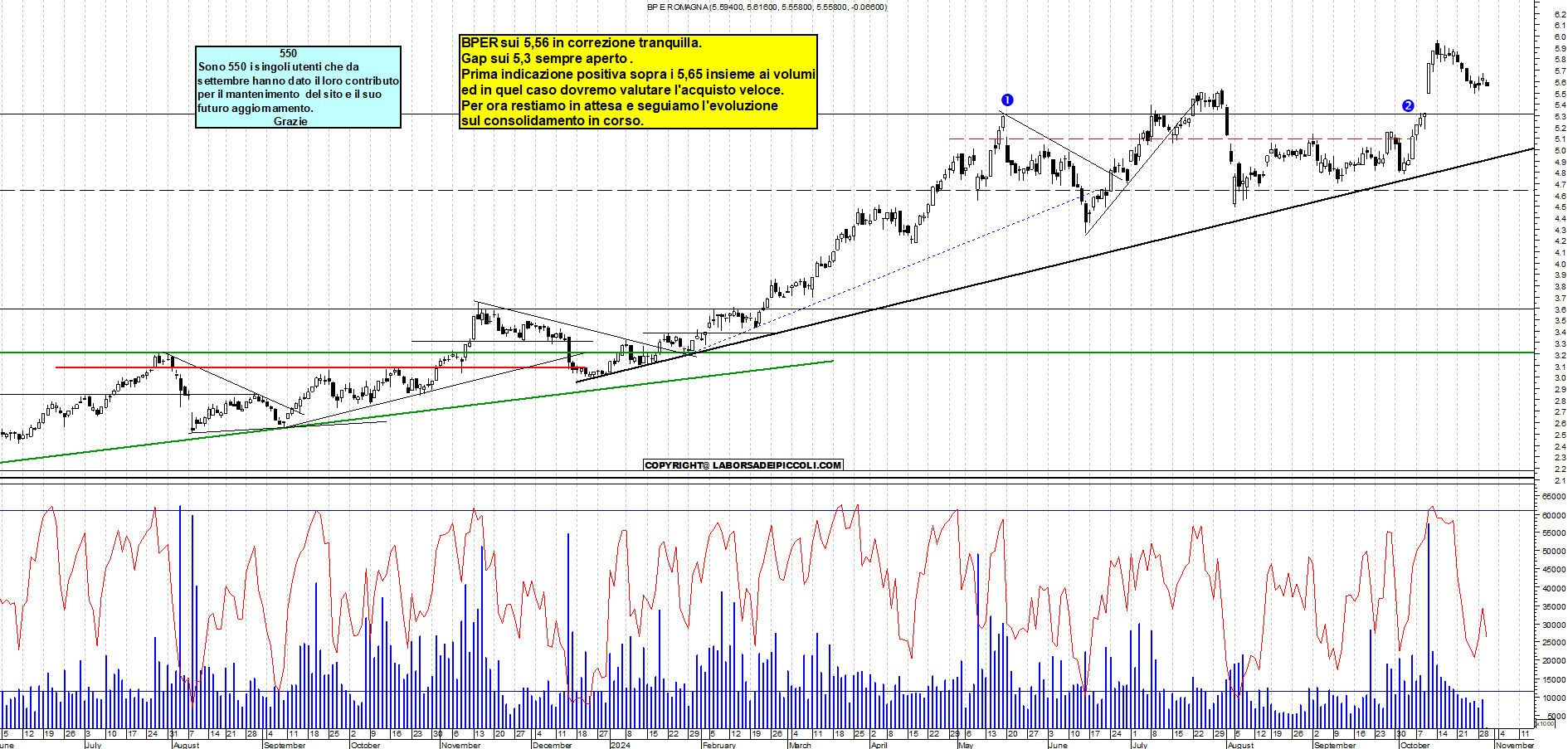Click the "2024" year label on the time axis
The width and height of the screenshot is (1568, 749).
pyautogui.click(x=620, y=745)
